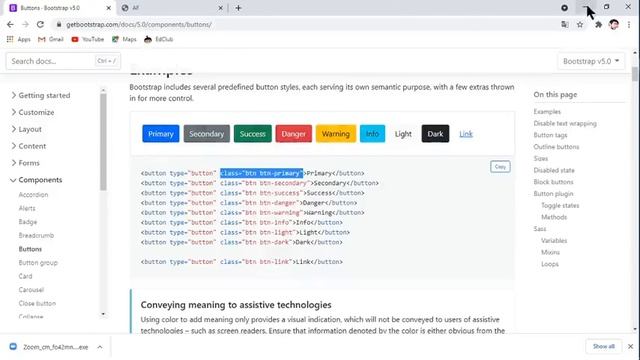640x360 pixels.
Task: Expand the Getting started section
Action: (41, 96)
